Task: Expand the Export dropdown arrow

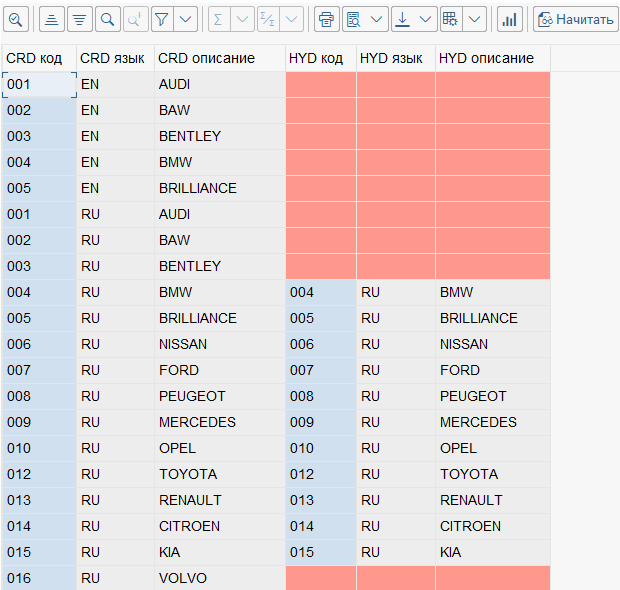Action: coord(425,19)
